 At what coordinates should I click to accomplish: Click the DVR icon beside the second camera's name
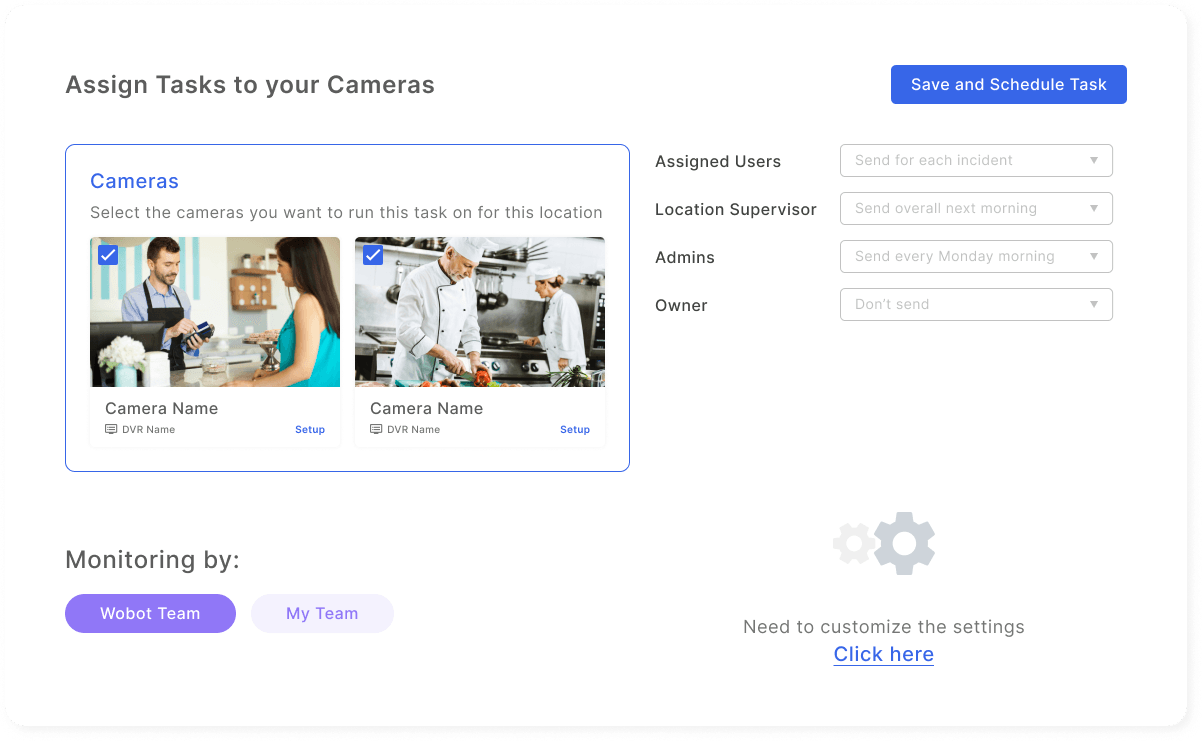[x=375, y=429]
